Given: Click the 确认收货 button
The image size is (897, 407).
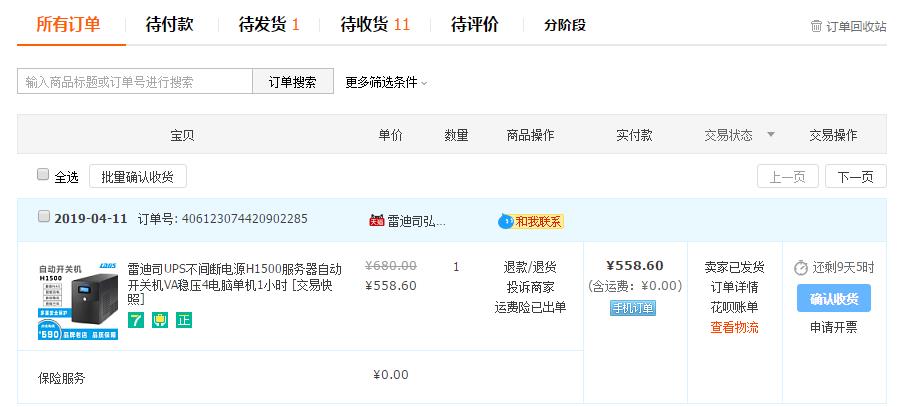Looking at the screenshot, I should tap(834, 298).
